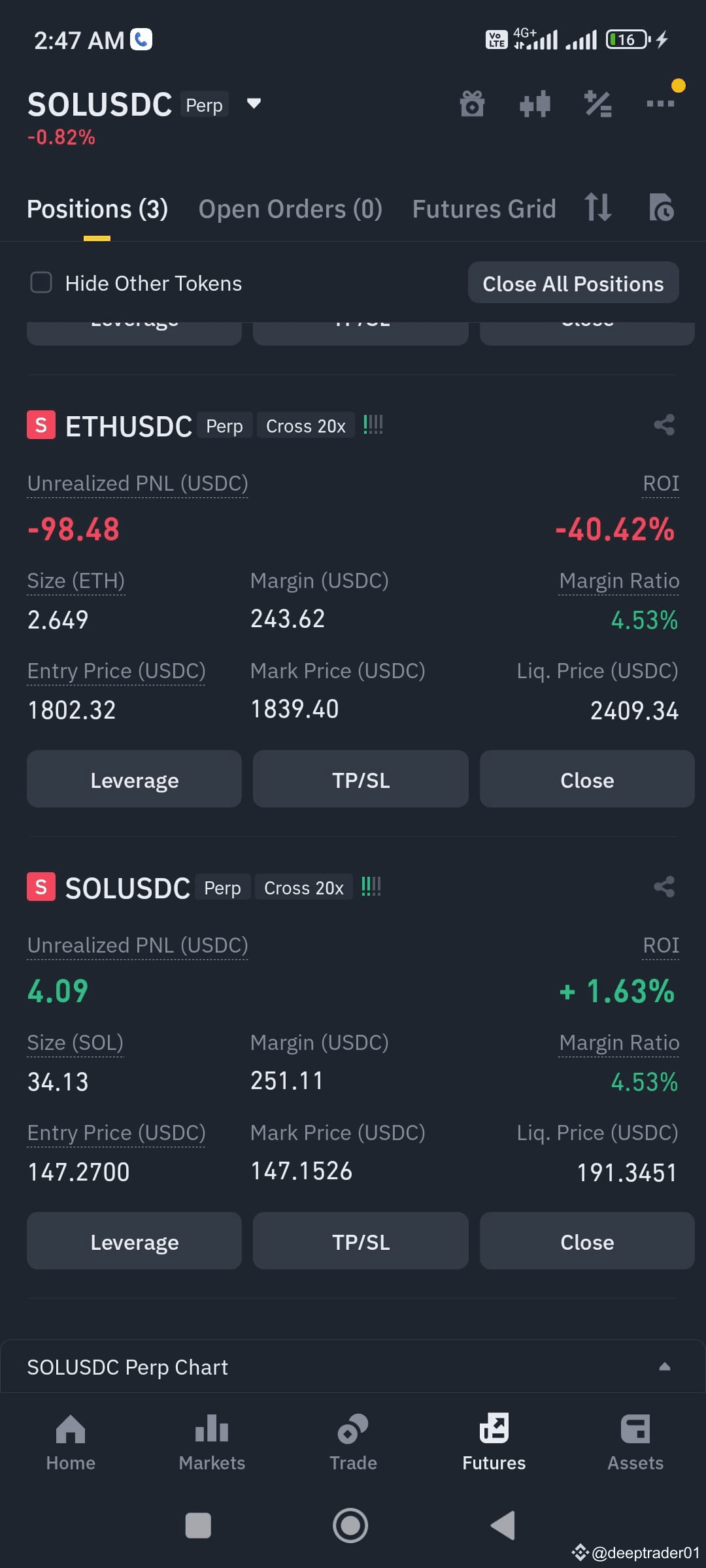The image size is (706, 1568).
Task: Expand the SOLUSDC pair selector arrow
Action: [x=254, y=103]
